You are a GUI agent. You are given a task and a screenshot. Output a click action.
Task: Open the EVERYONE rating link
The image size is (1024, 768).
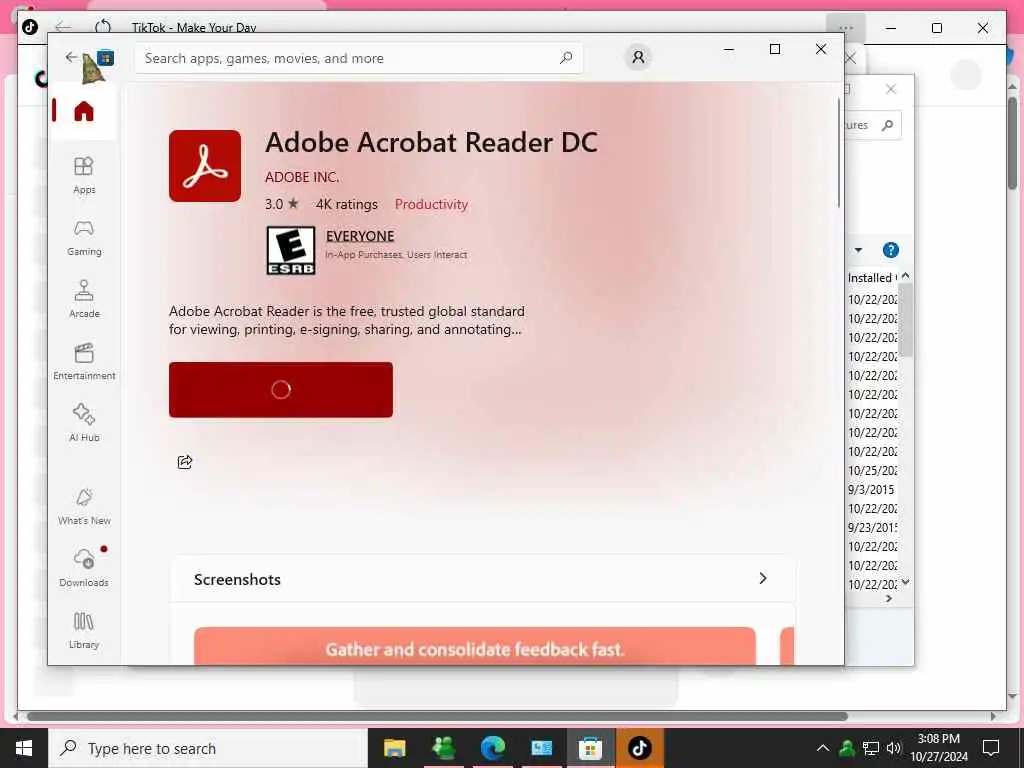(x=360, y=236)
